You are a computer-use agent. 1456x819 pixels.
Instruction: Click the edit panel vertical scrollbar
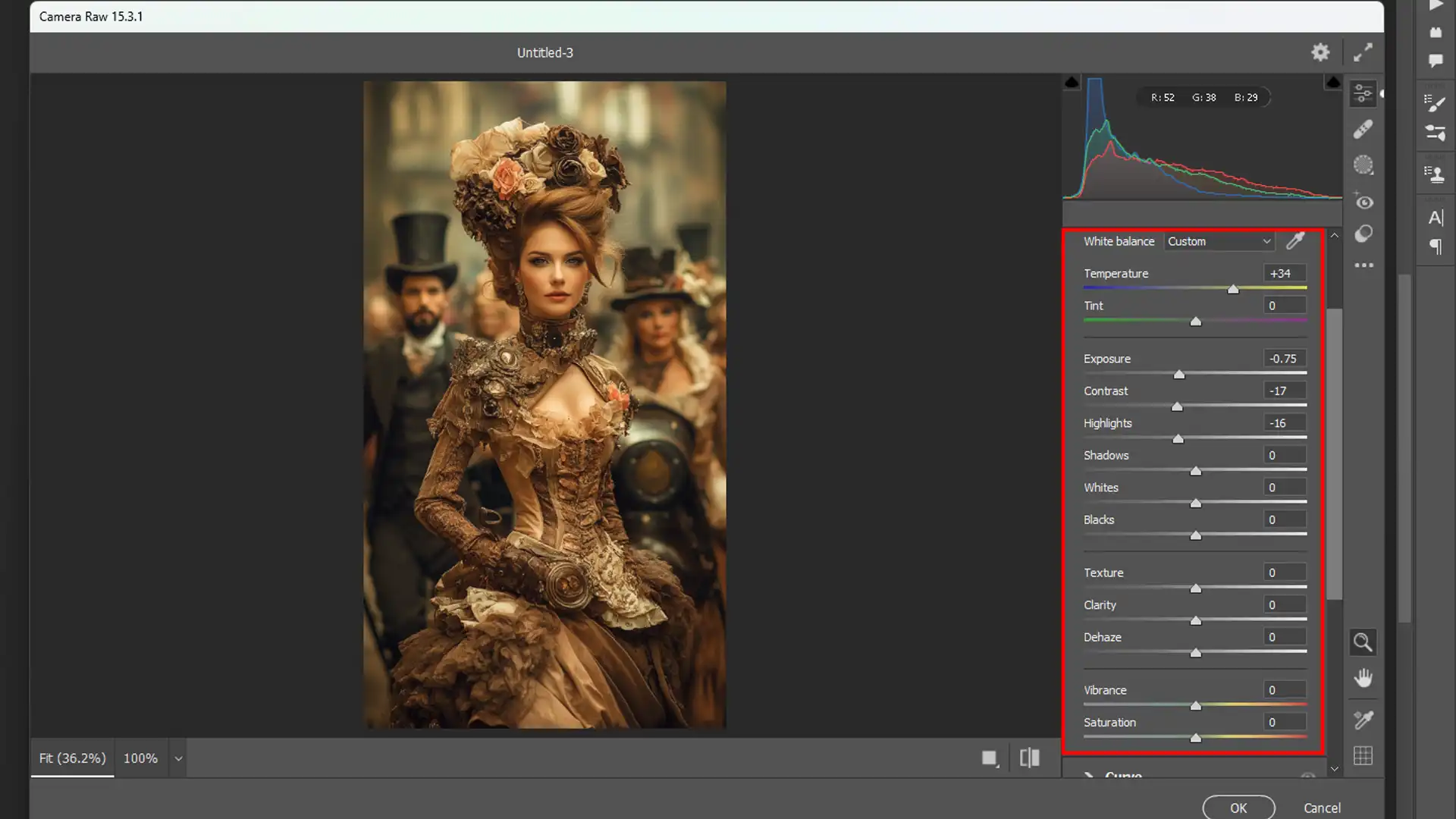click(x=1335, y=453)
